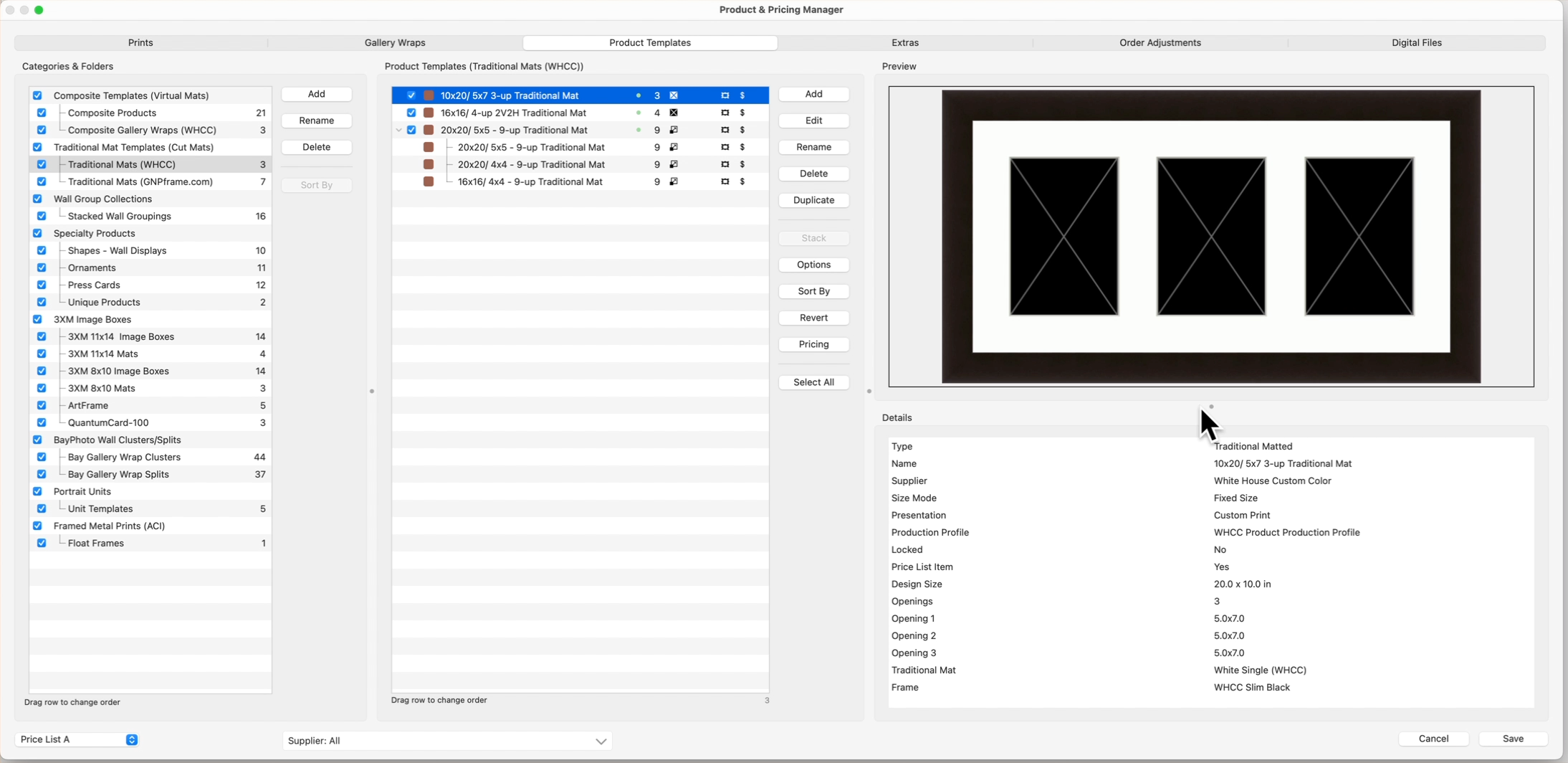Click the crossed-box icon on the 16x16/ 4-up 2V2H row
Image resolution: width=1568 pixels, height=763 pixels.
click(x=674, y=113)
